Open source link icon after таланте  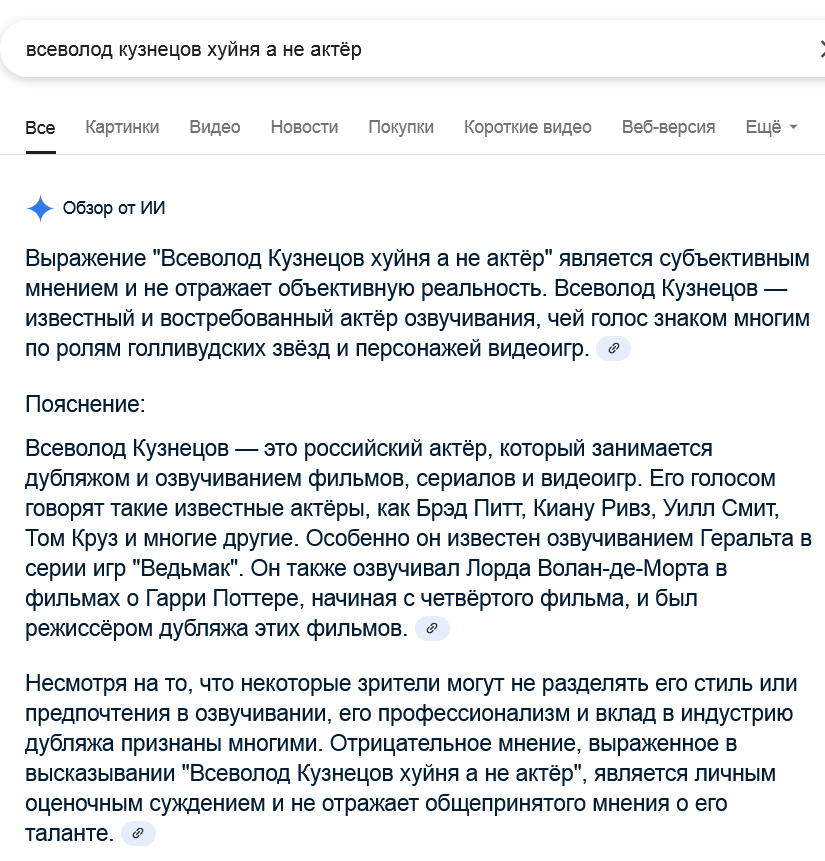tap(138, 834)
